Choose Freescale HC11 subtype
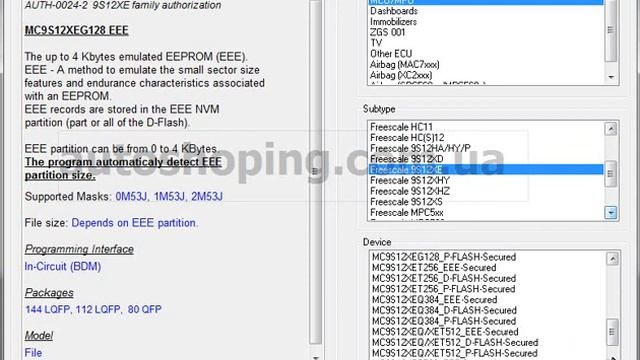The width and height of the screenshot is (640, 360). point(486,127)
